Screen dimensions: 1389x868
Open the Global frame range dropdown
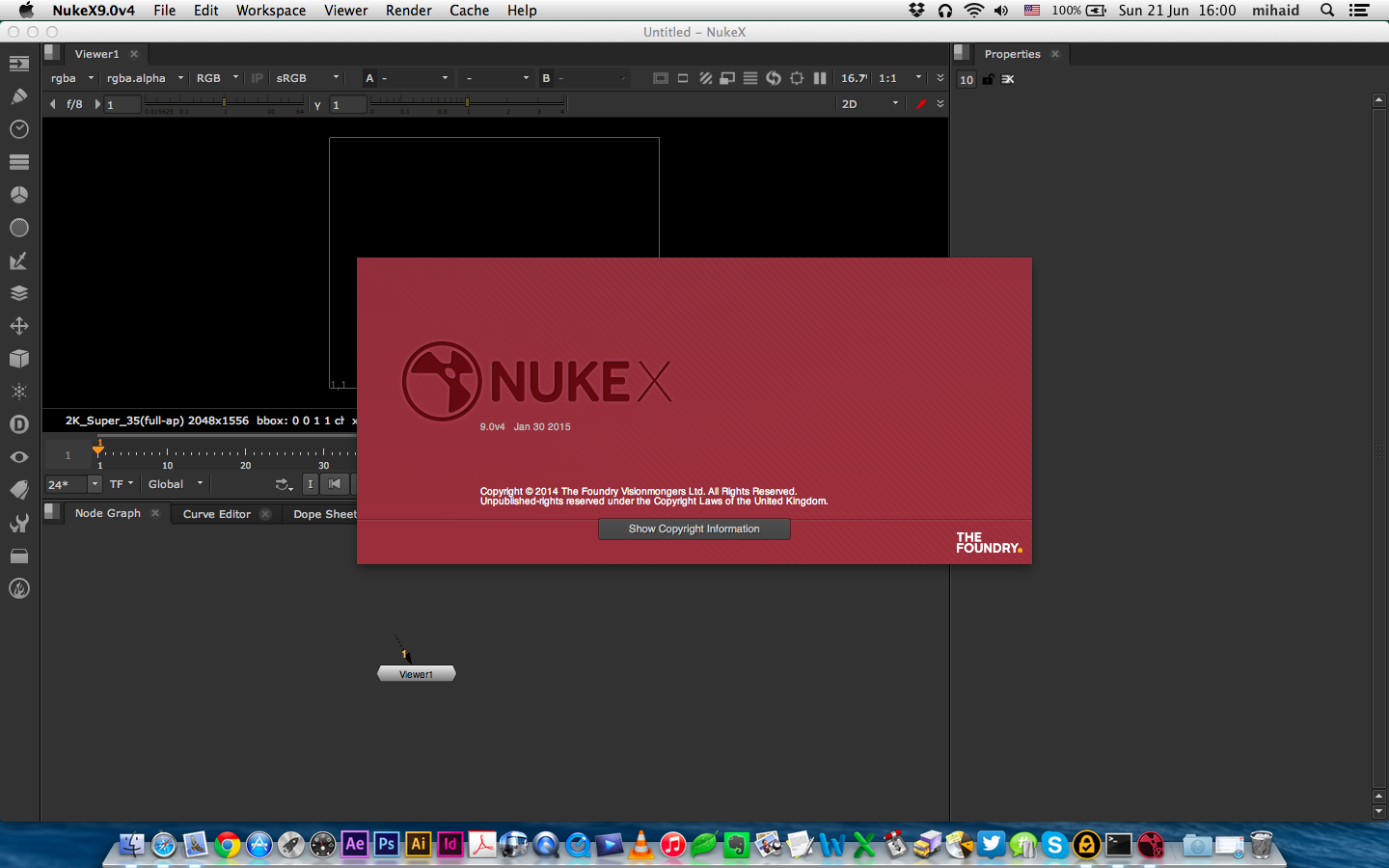pos(176,484)
